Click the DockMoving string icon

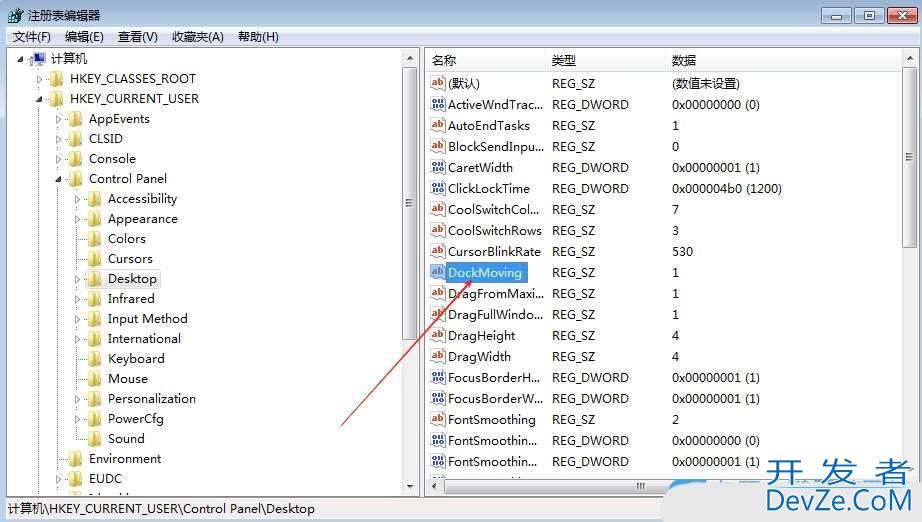click(x=438, y=272)
